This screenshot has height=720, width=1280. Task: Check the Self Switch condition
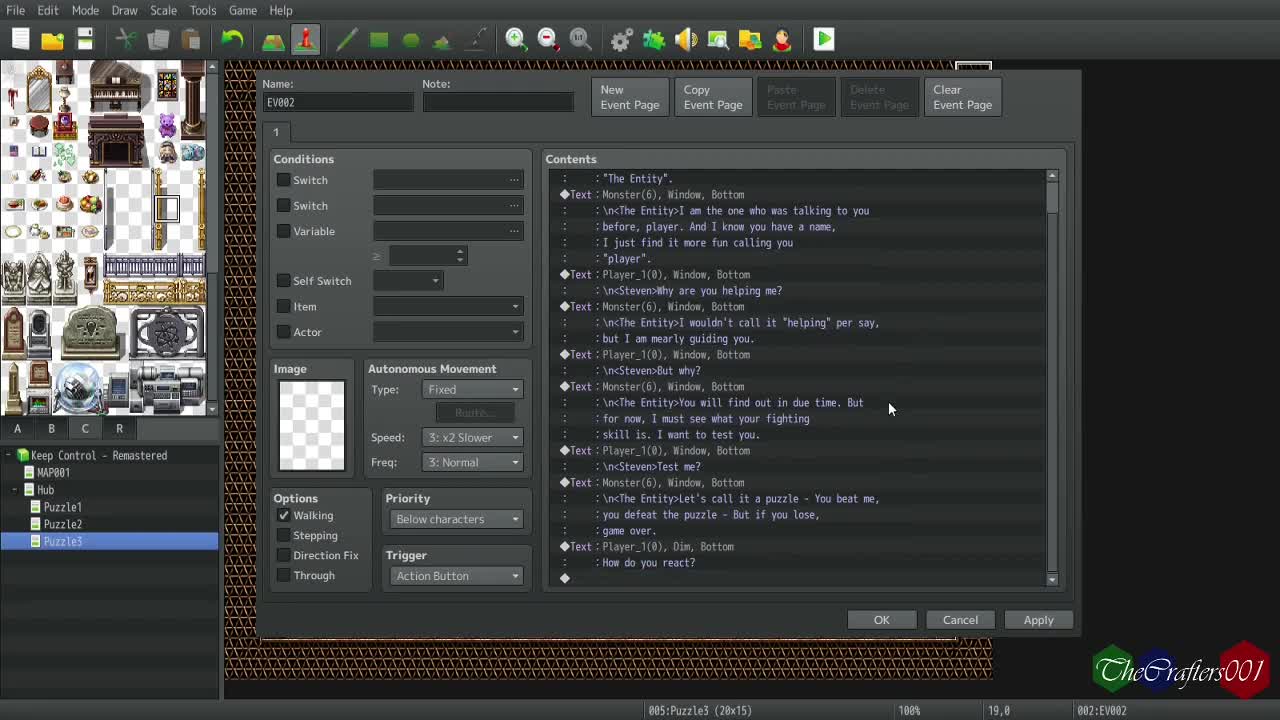point(284,281)
